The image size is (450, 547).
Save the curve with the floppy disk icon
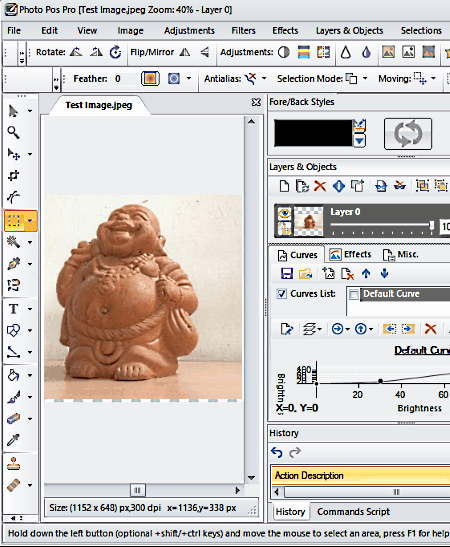[287, 274]
